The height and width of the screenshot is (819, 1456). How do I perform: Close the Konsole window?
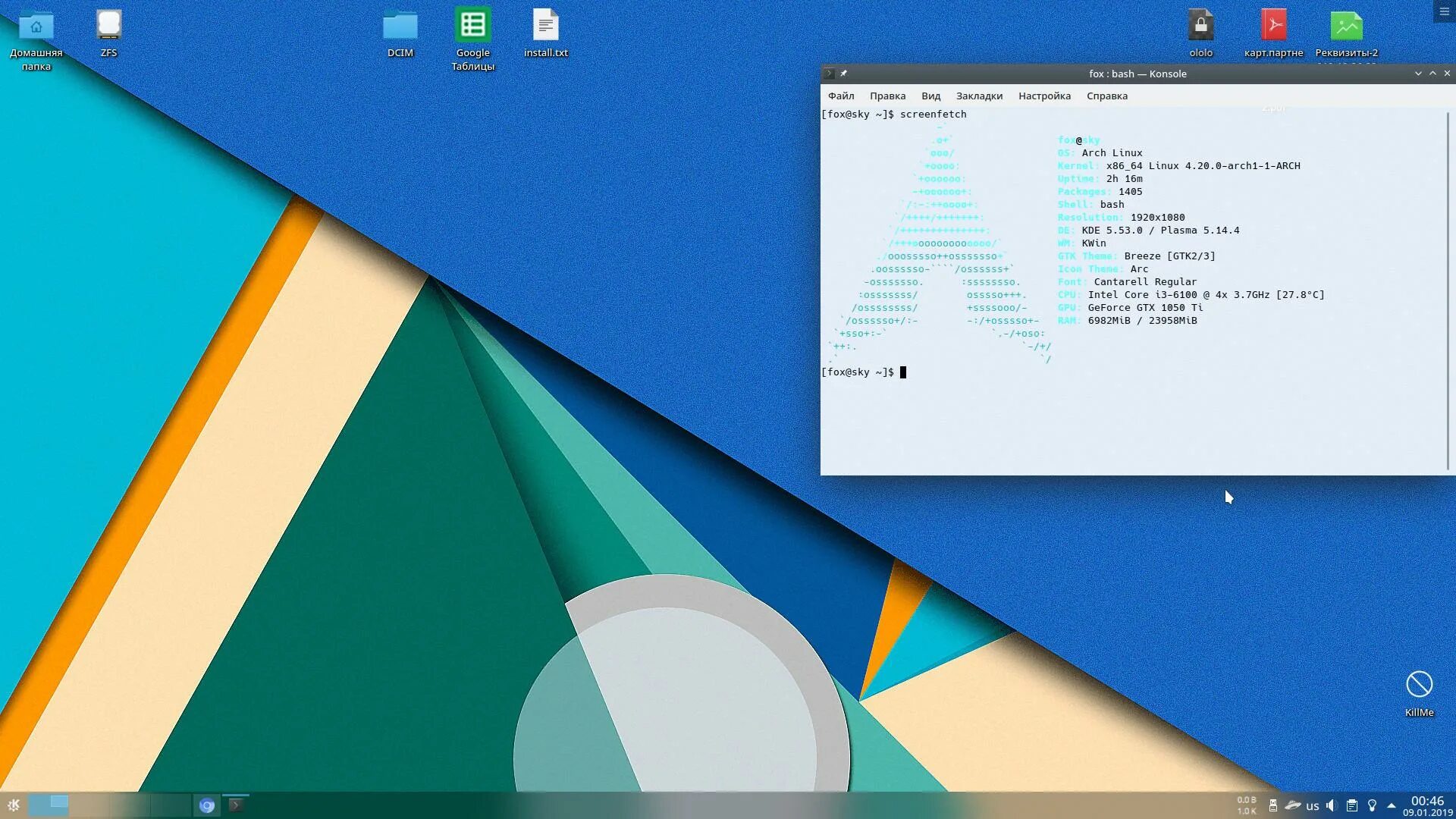click(1447, 74)
